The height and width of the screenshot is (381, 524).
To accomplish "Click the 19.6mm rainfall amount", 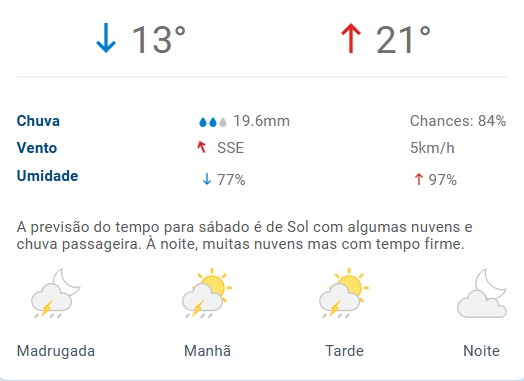I will tap(261, 121).
